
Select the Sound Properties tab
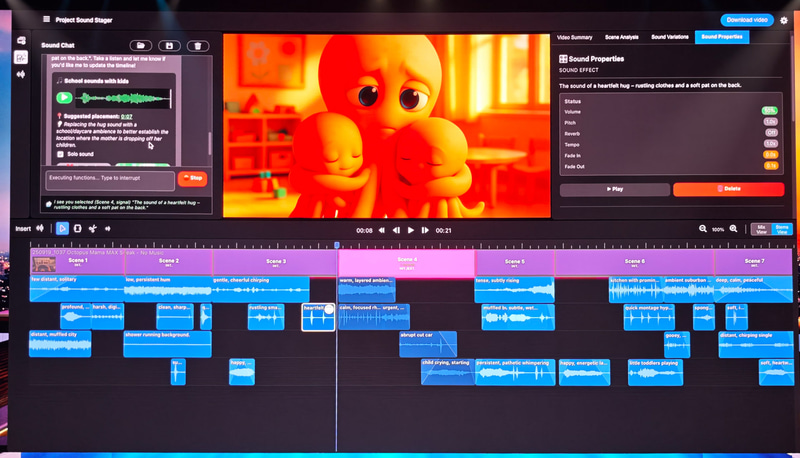tap(721, 37)
